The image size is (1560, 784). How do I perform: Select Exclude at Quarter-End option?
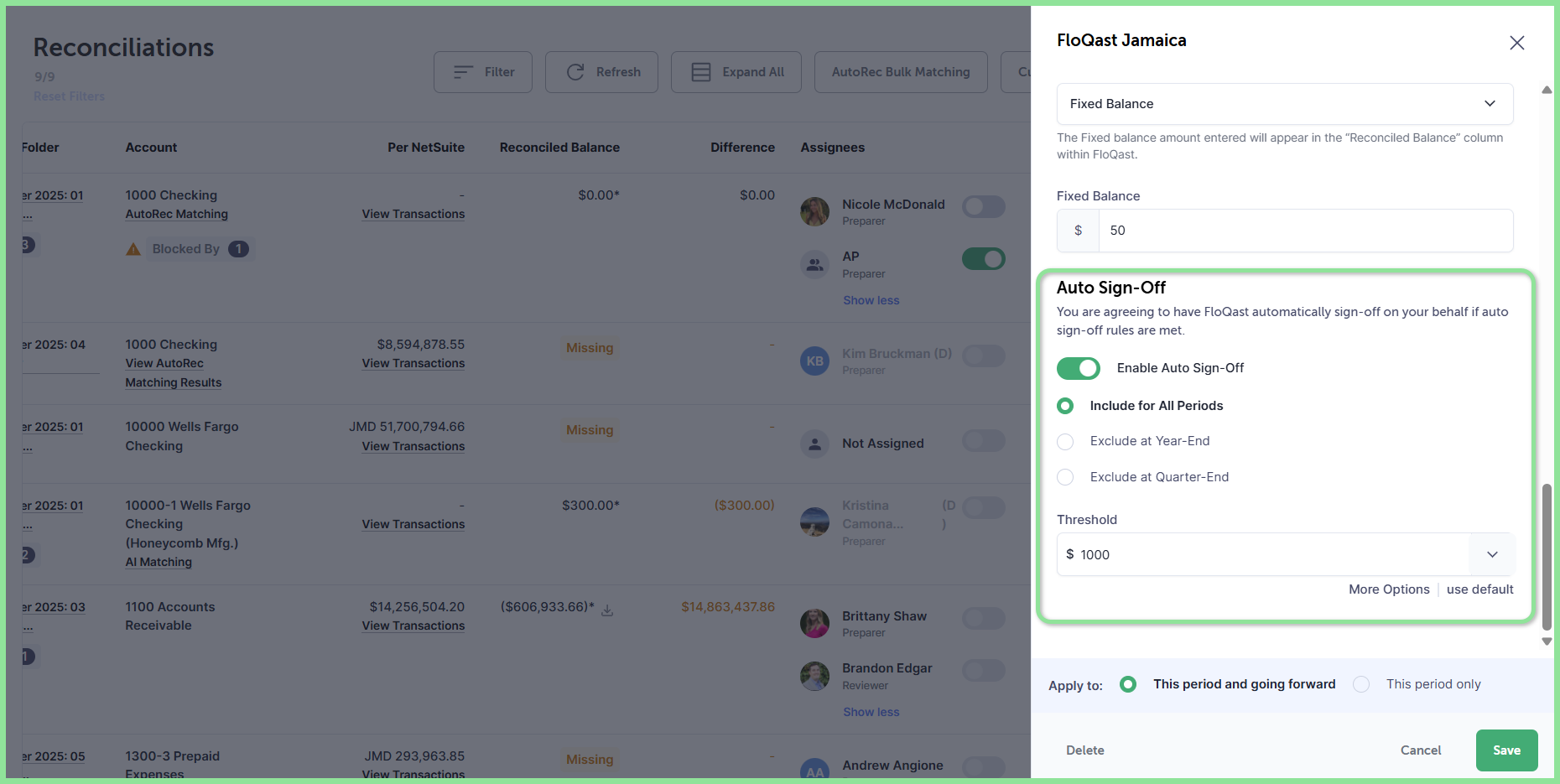tap(1065, 477)
